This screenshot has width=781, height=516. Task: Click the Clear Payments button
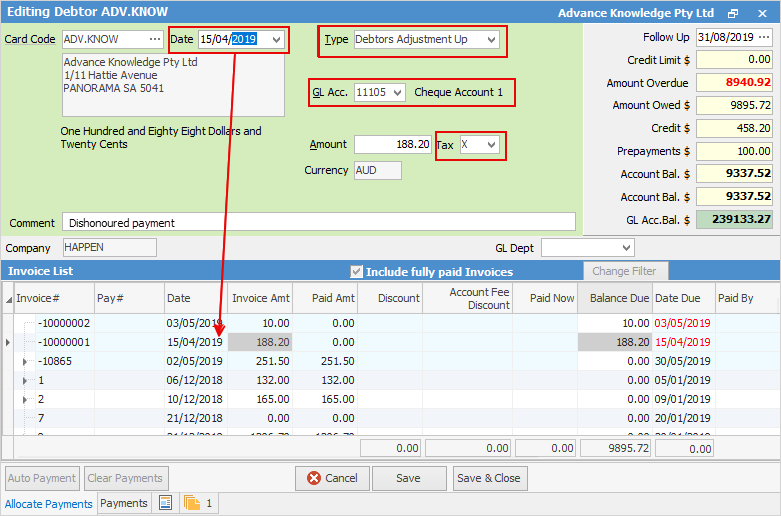[x=126, y=478]
